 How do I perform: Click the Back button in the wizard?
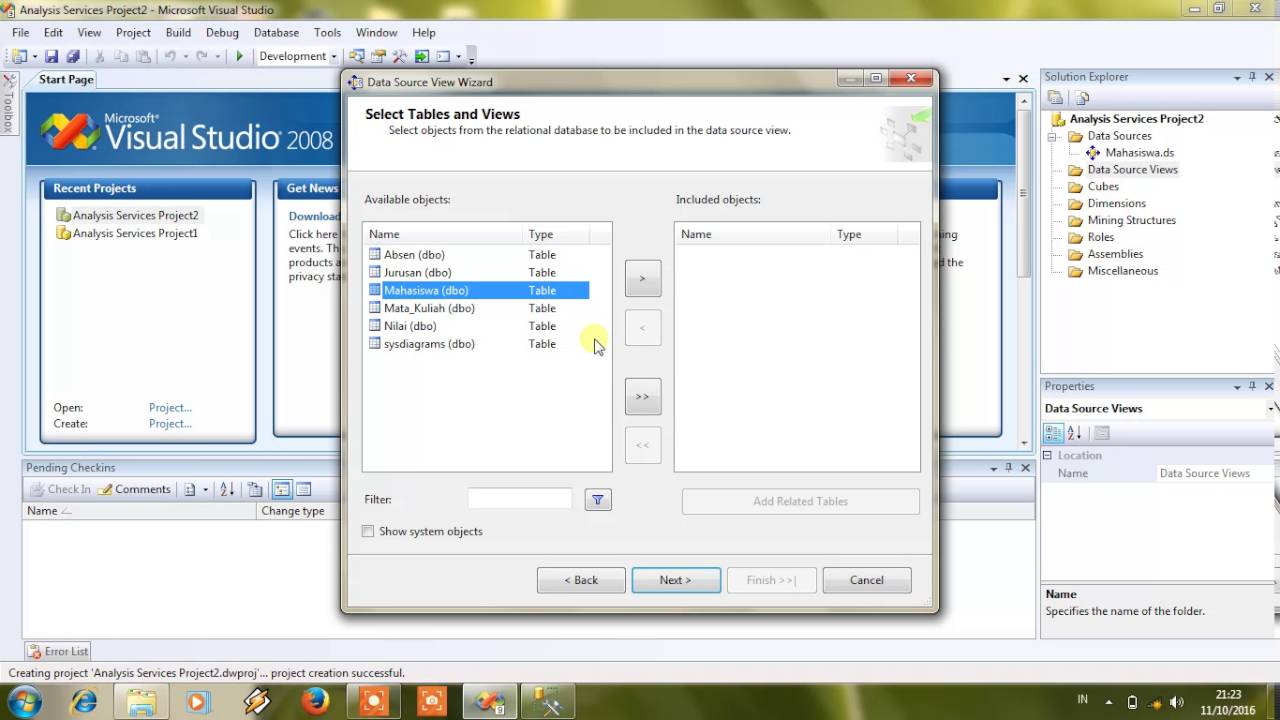click(581, 580)
